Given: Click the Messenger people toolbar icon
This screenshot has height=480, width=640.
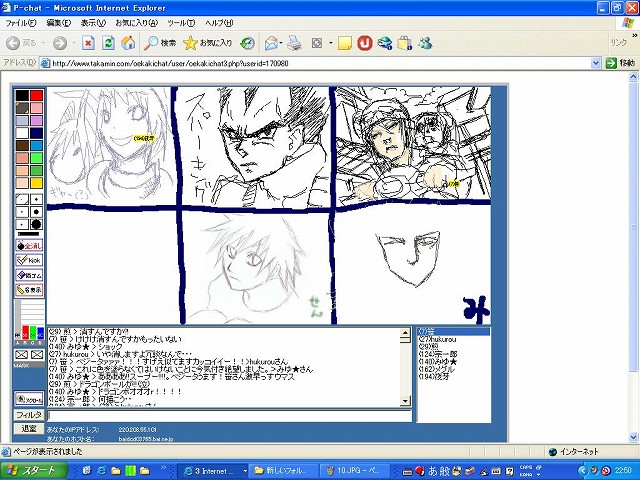Looking at the screenshot, I should (x=425, y=43).
